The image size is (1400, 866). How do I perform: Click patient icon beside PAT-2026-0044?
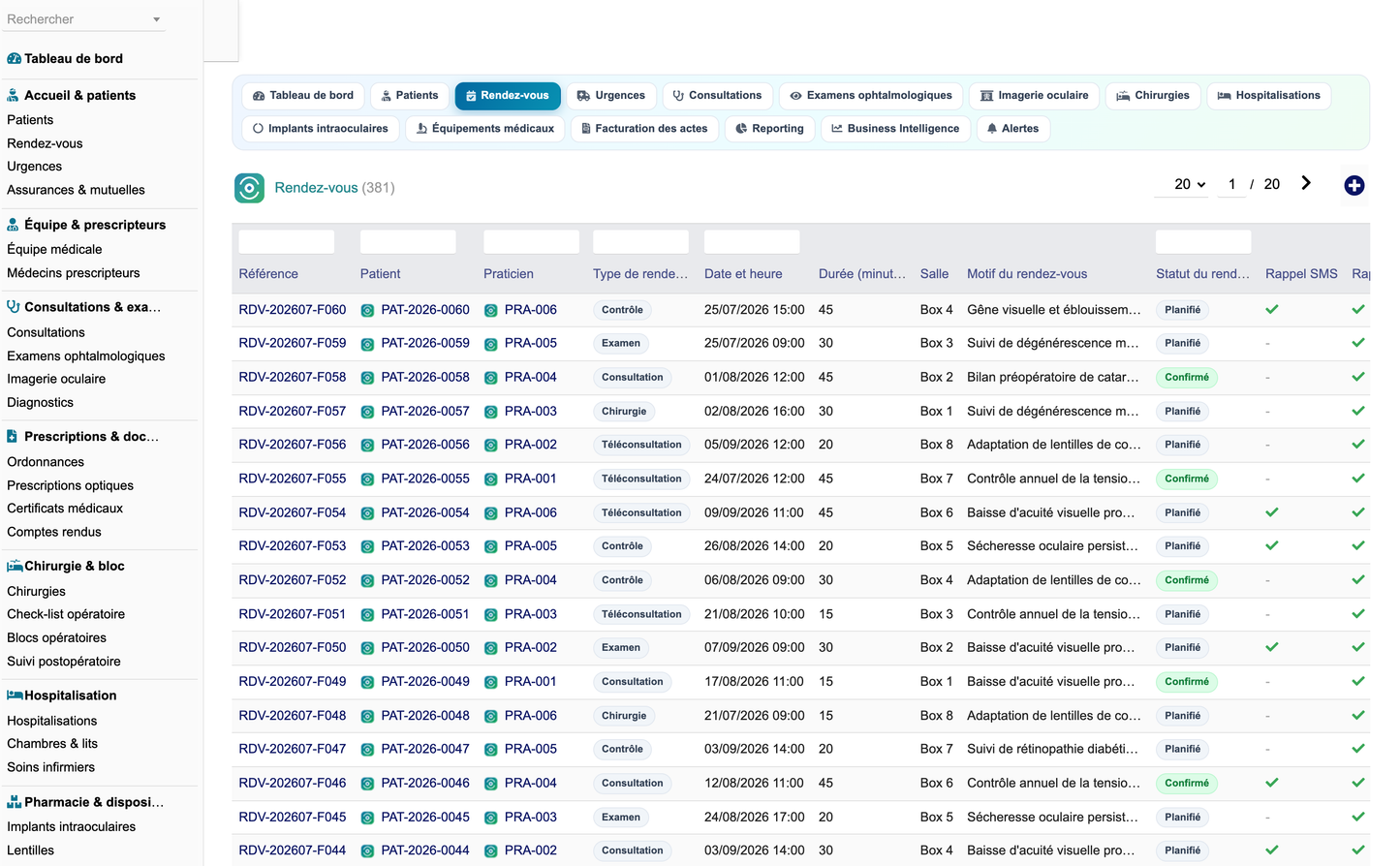tap(367, 851)
